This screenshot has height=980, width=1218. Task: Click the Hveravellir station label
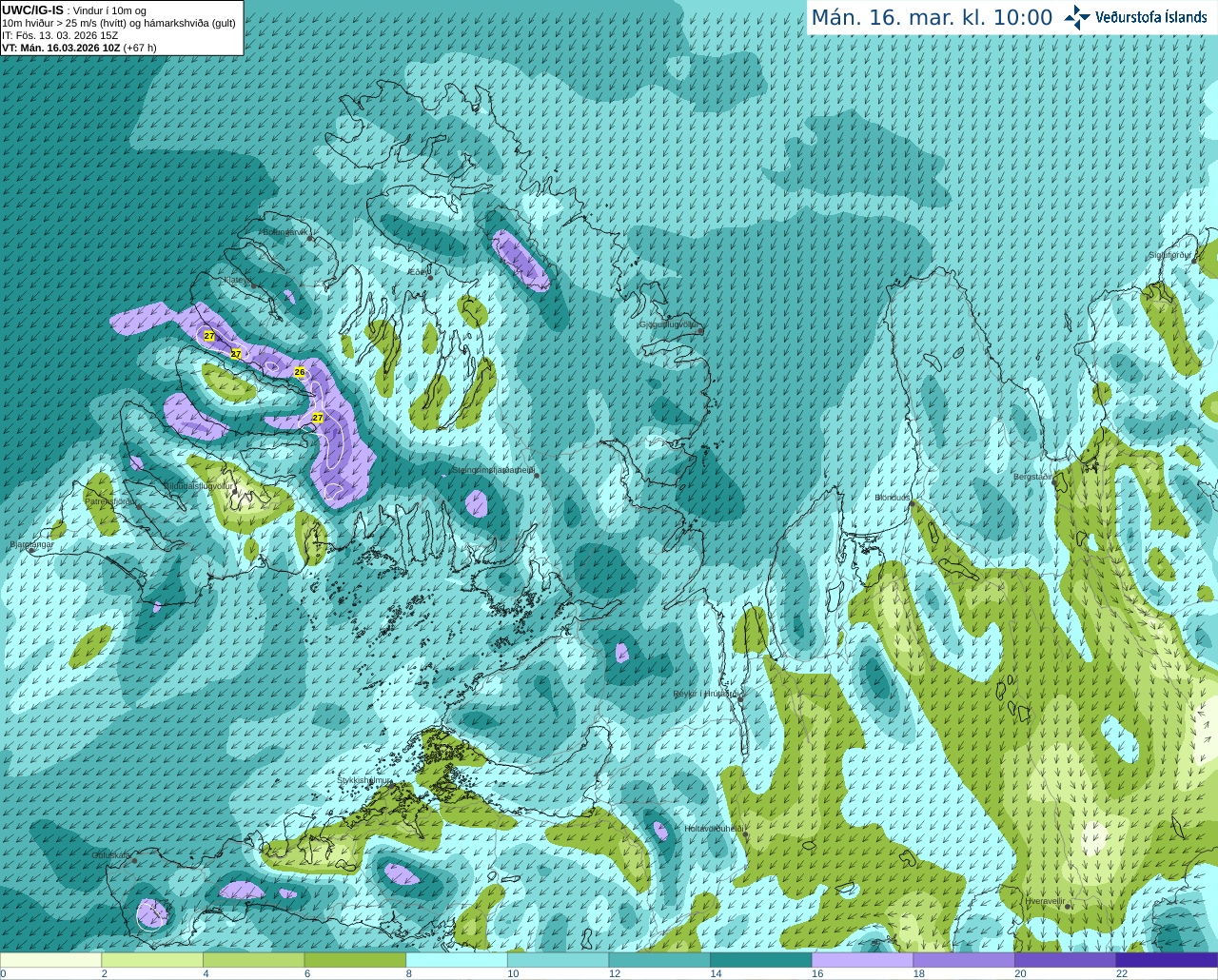[1045, 901]
